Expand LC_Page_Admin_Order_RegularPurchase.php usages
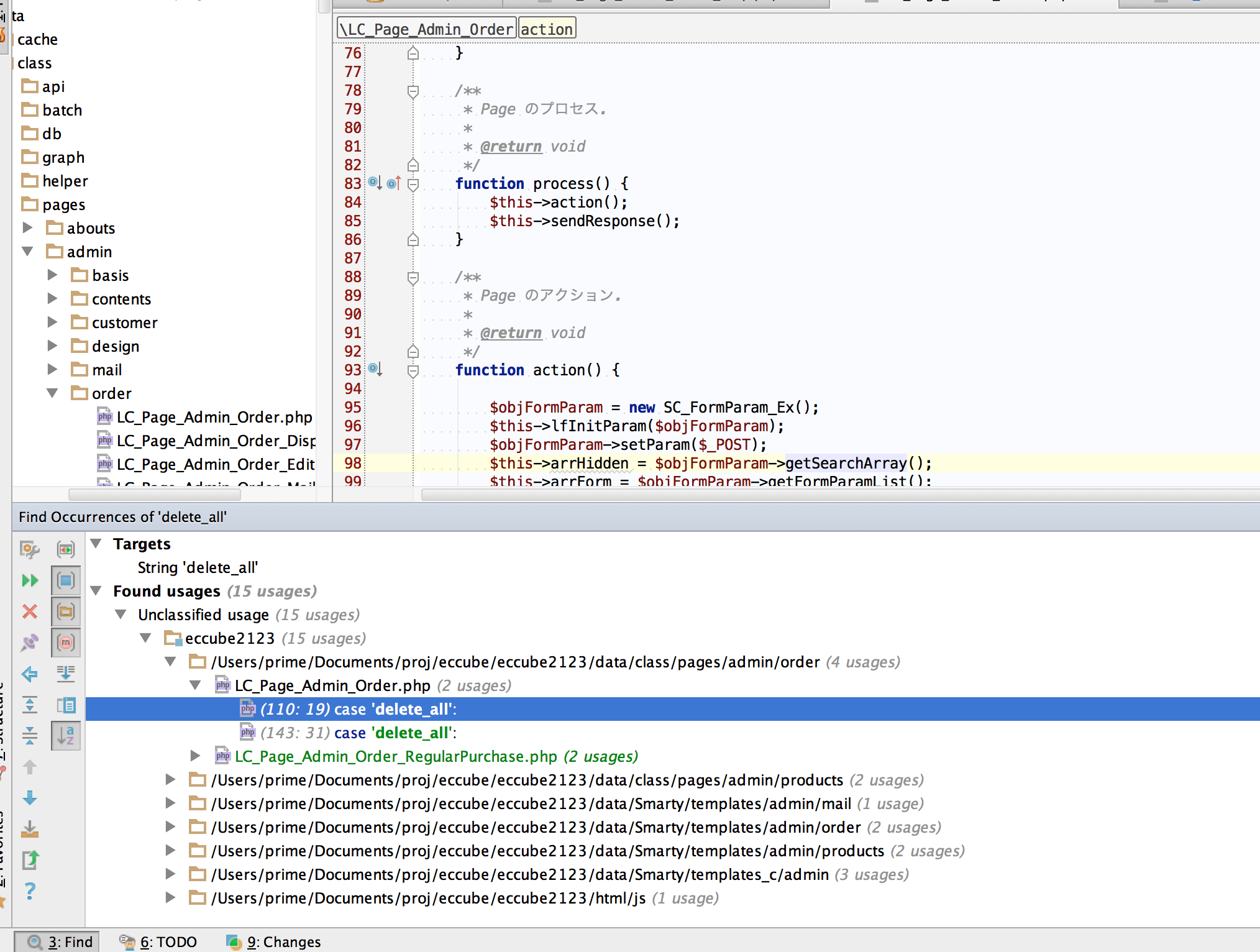 tap(195, 756)
